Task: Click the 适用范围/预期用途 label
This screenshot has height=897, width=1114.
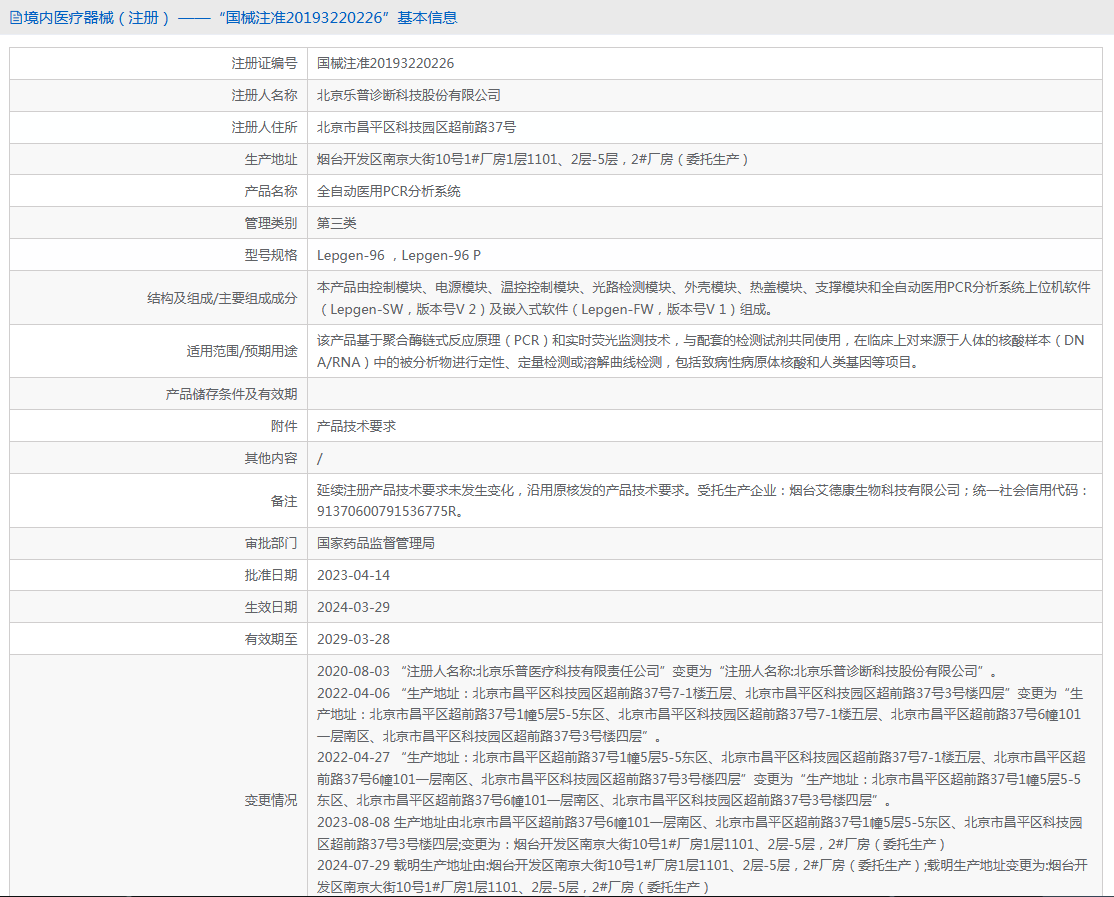Action: coord(242,351)
